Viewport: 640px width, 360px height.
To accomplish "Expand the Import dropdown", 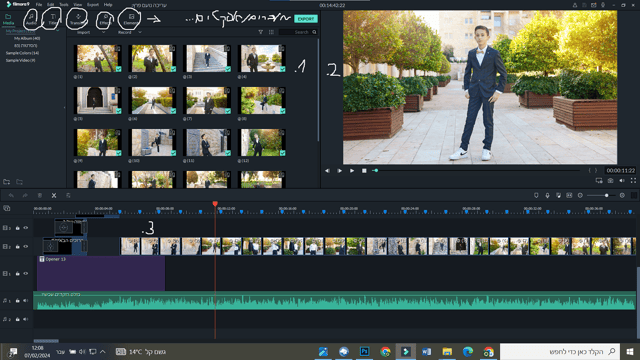I will click(x=103, y=32).
